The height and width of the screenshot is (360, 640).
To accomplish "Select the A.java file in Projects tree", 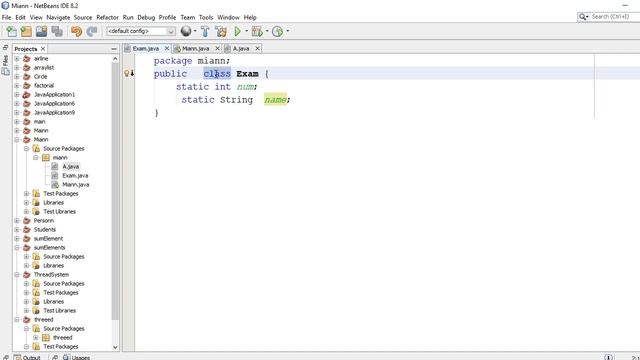I will click(x=71, y=167).
